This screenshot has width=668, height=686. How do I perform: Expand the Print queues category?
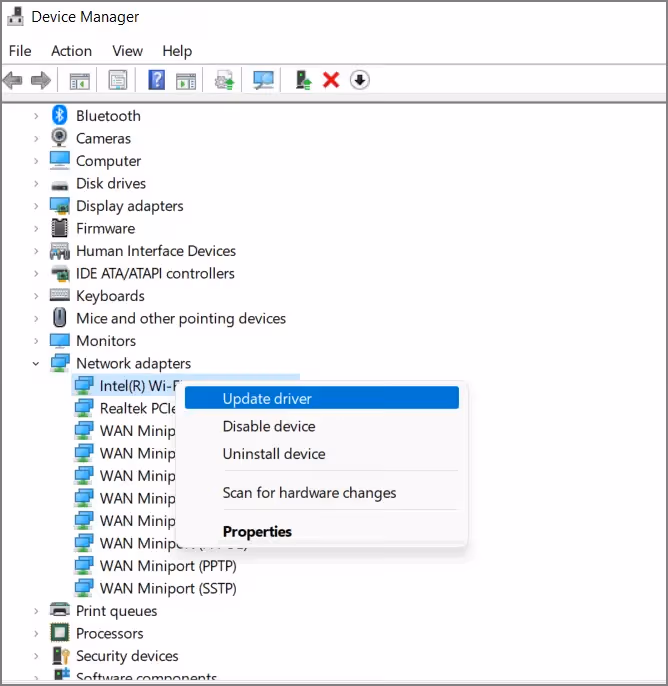point(36,611)
